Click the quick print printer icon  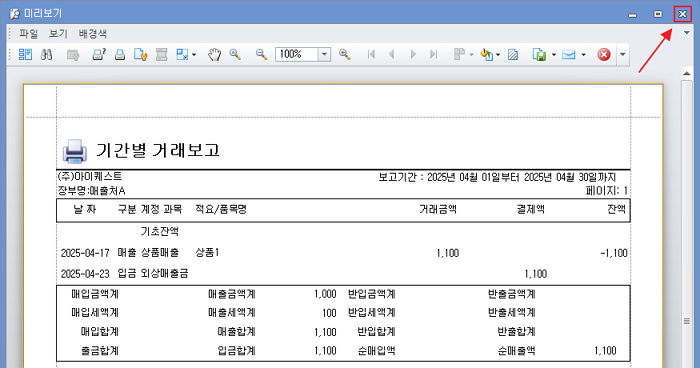pos(120,54)
